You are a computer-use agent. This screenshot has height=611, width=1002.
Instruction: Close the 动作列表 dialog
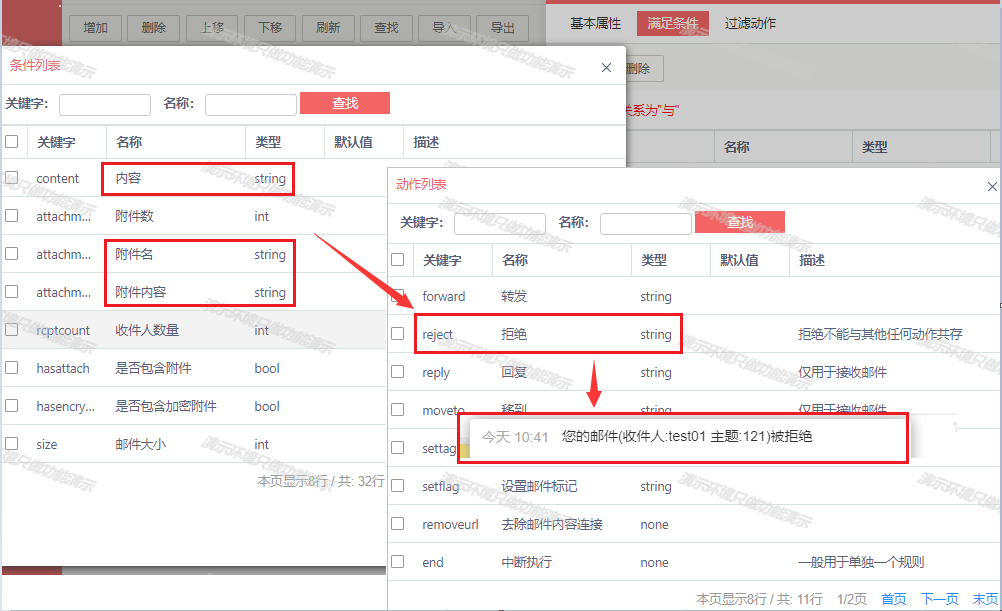pyautogui.click(x=991, y=187)
